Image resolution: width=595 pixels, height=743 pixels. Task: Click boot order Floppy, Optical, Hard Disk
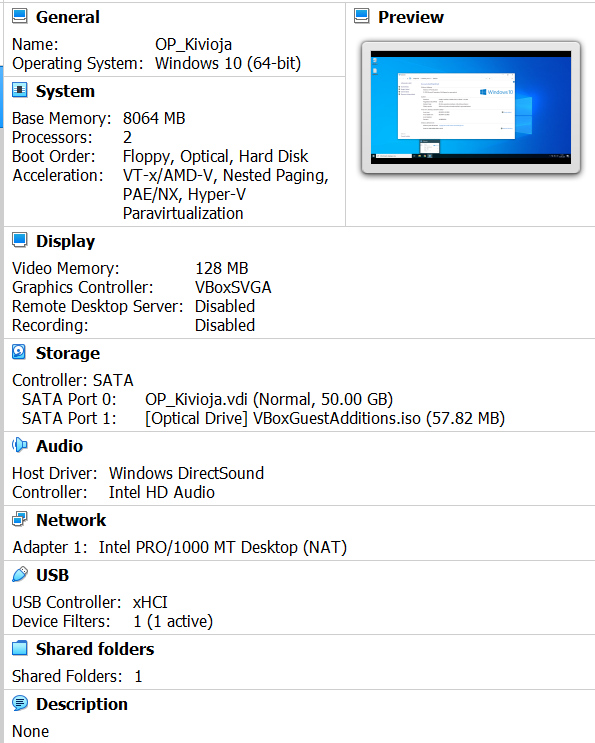pos(216,156)
